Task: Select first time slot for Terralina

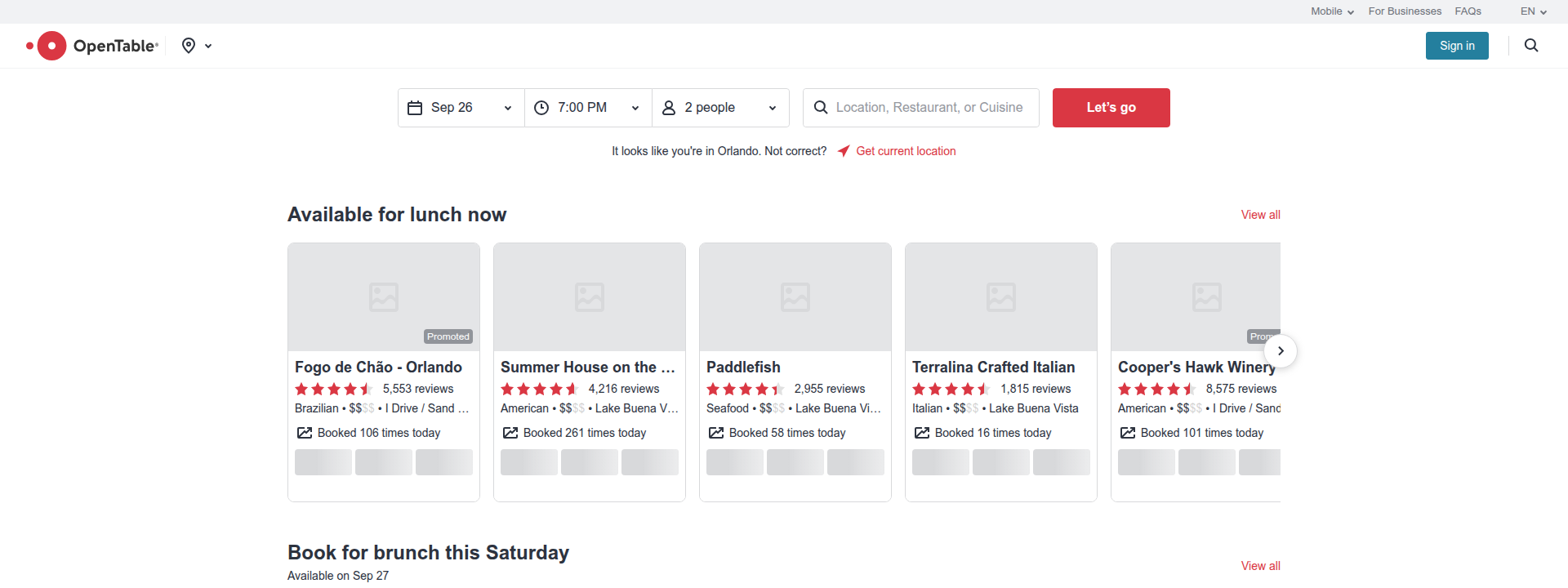Action: click(941, 462)
